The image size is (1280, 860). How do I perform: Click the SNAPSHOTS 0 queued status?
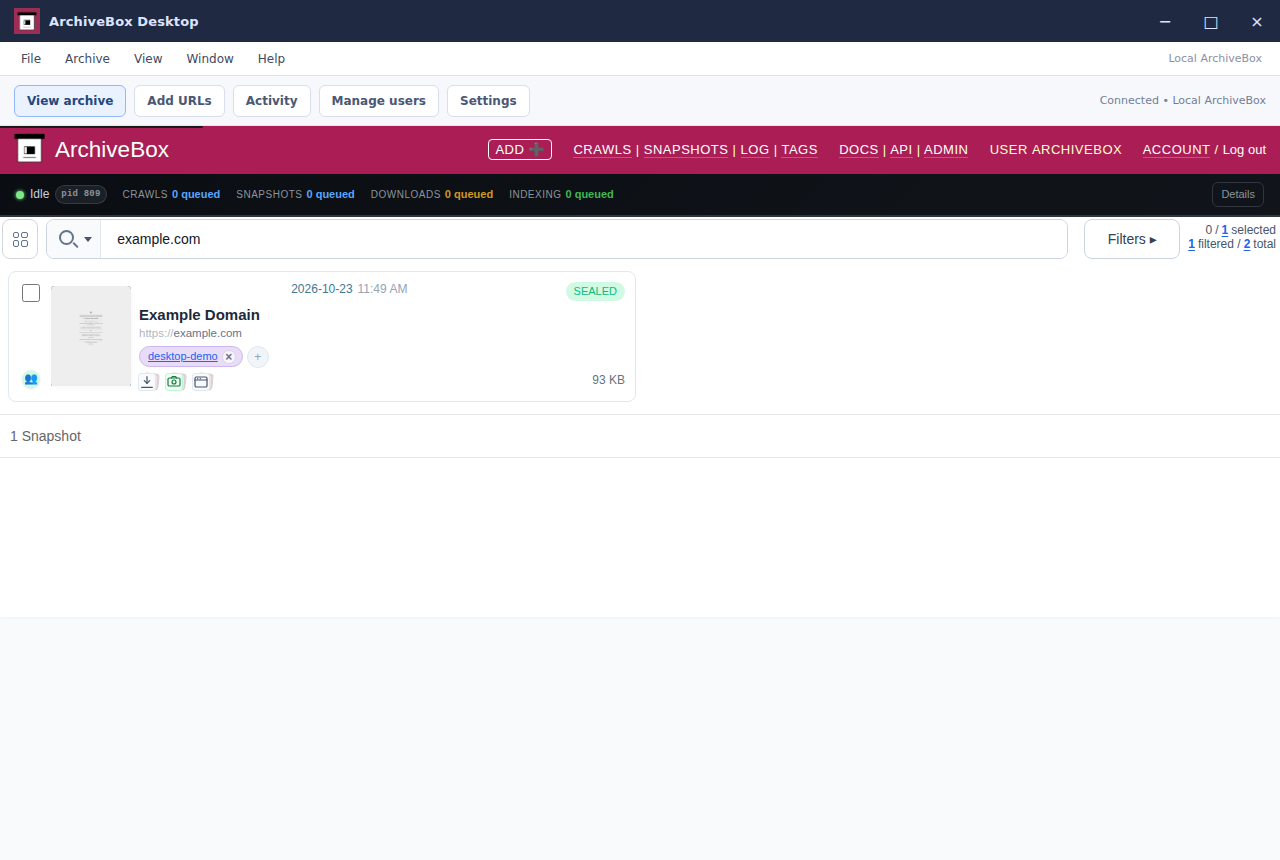click(295, 194)
